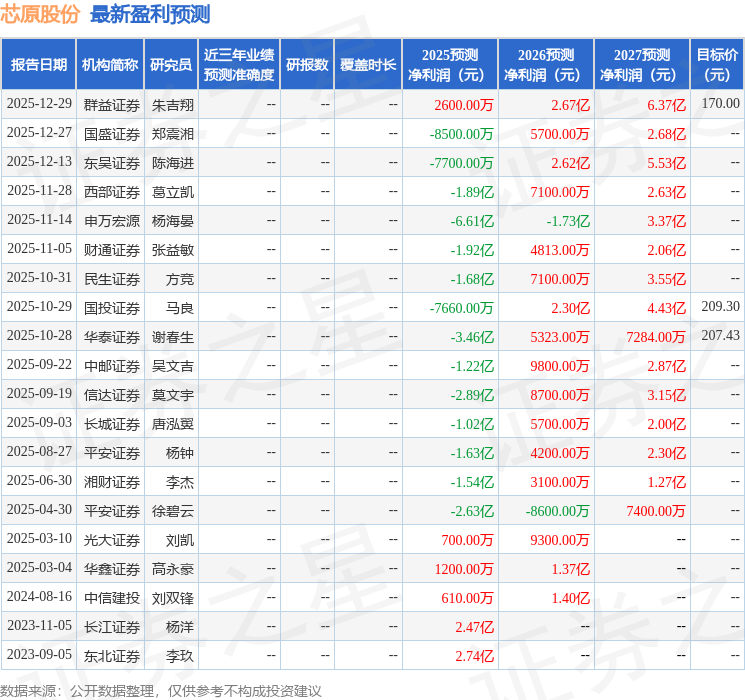Select the 207.43 target price cell

720,336
